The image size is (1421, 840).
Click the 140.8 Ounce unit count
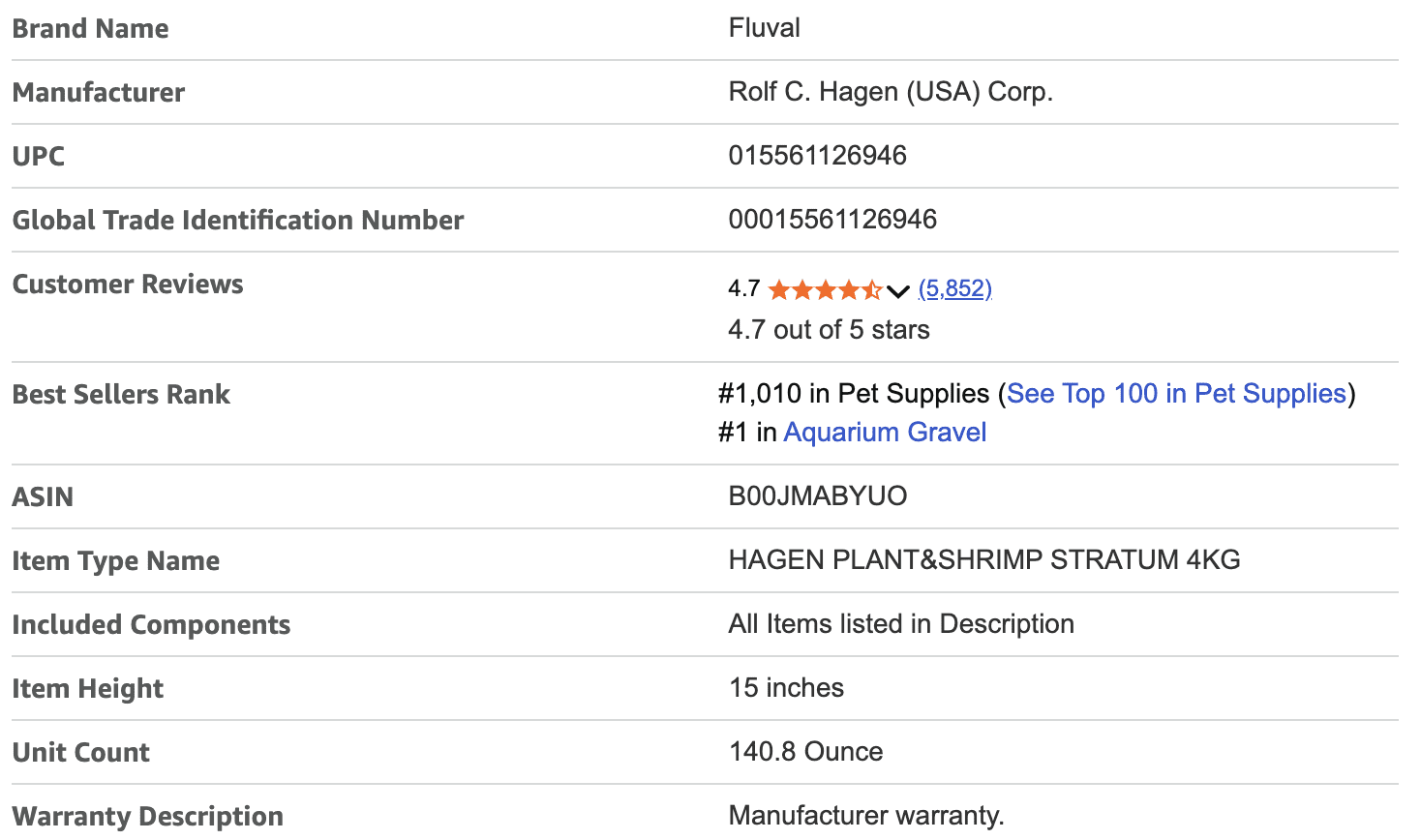[805, 752]
